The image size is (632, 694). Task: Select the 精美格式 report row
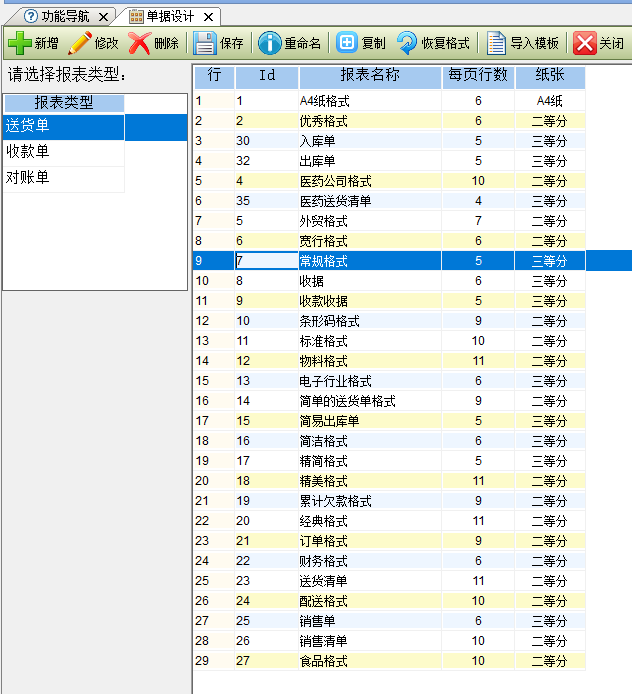389,481
